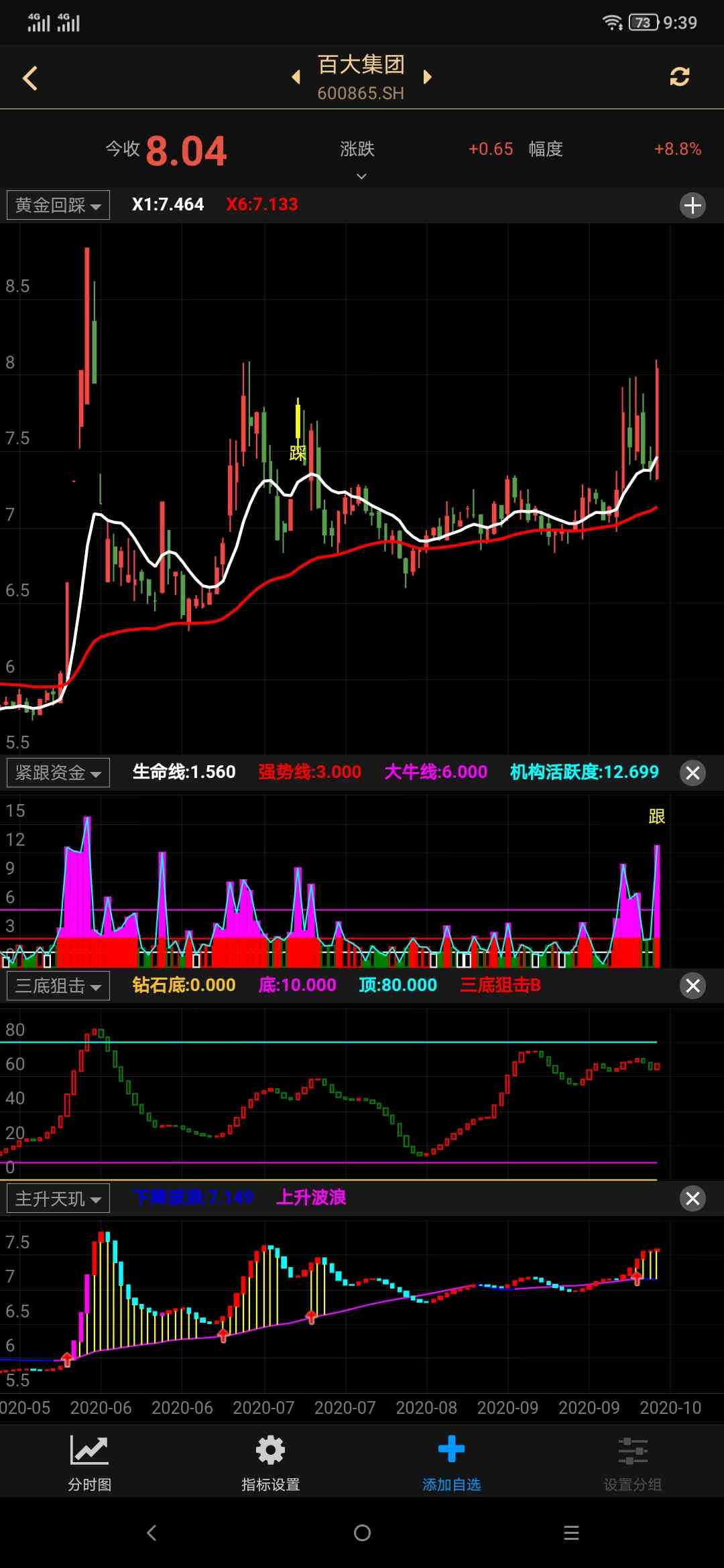This screenshot has height=1568, width=724.
Task: Remove the 三底狙击 indicator panel
Action: [692, 986]
